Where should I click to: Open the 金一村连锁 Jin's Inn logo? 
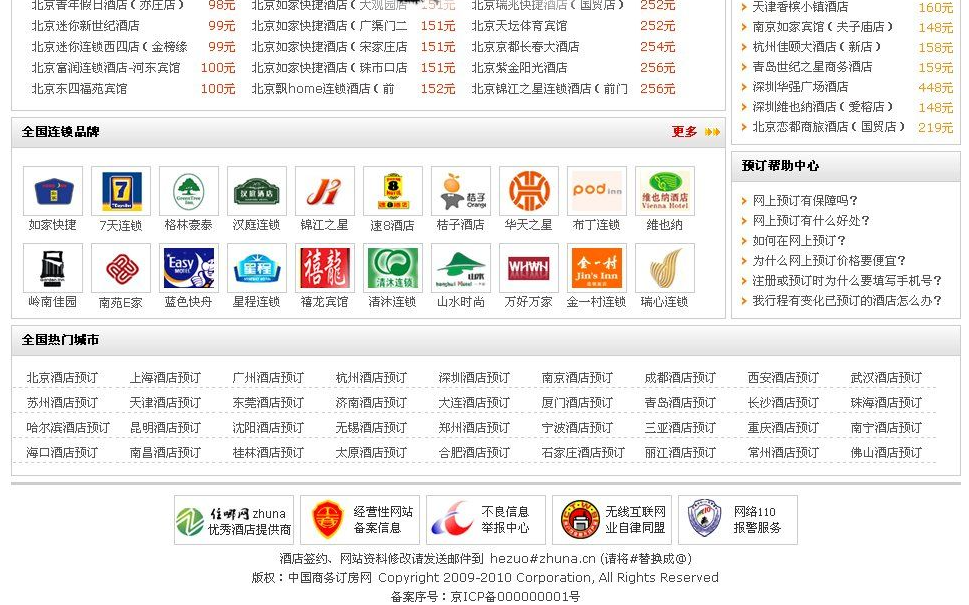click(x=596, y=268)
